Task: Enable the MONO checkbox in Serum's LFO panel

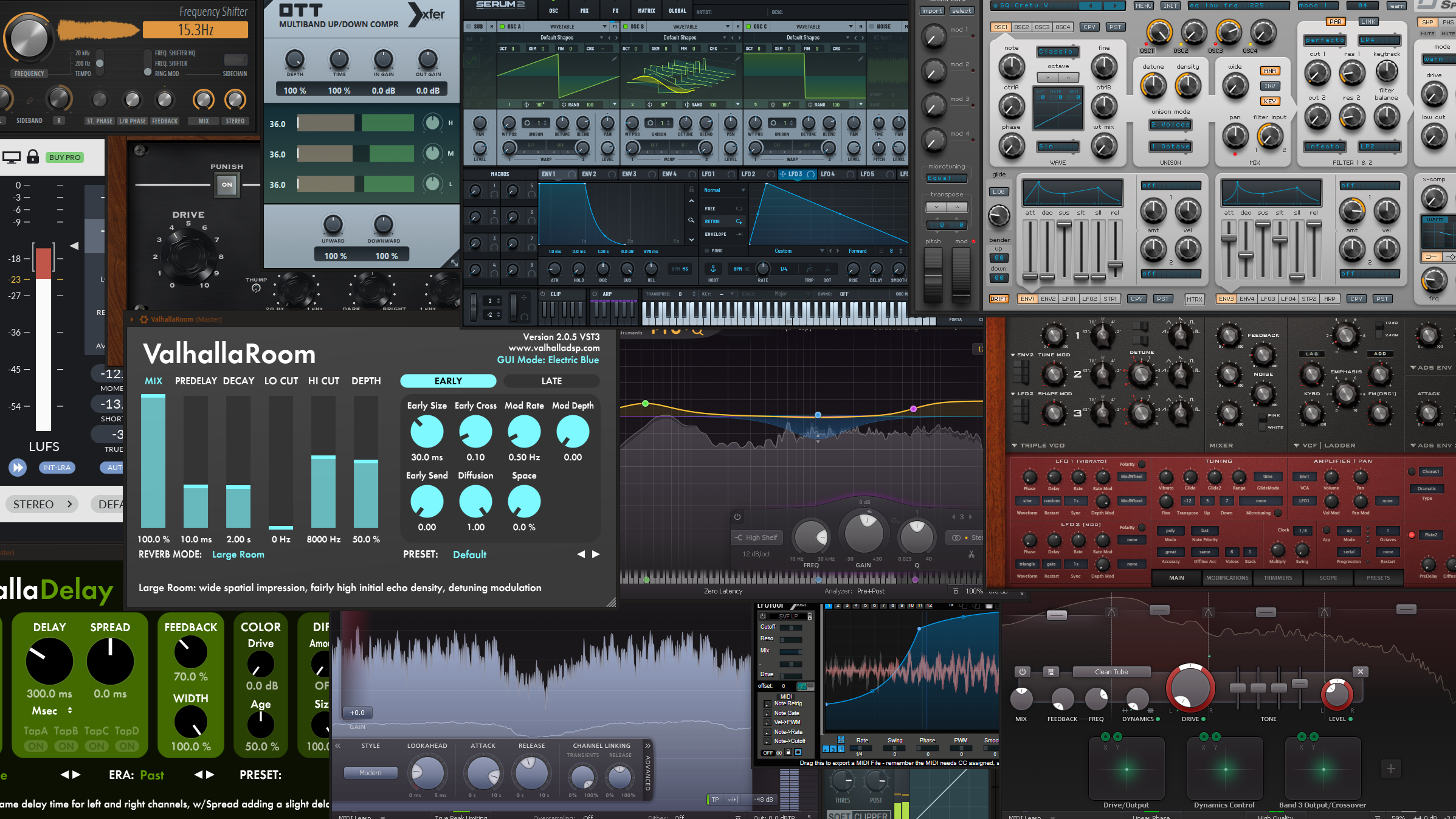Action: click(706, 251)
